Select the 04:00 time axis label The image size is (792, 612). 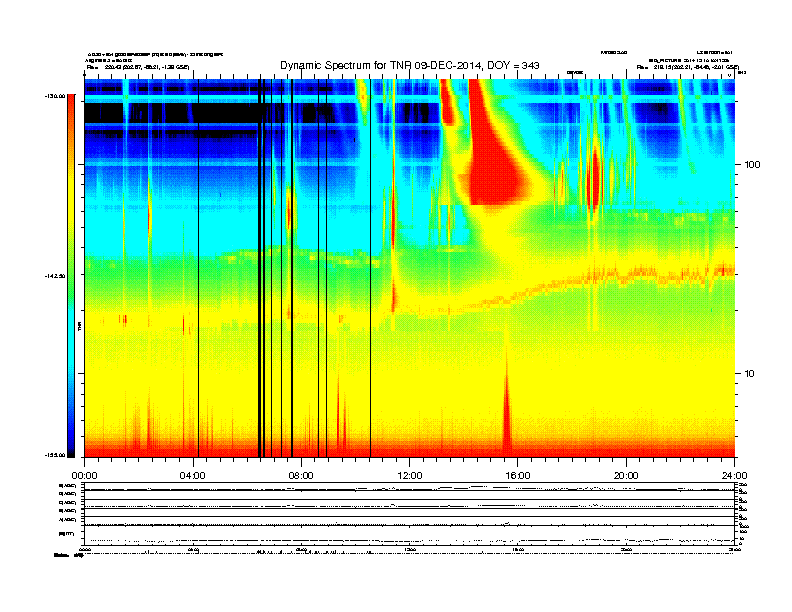click(x=193, y=476)
